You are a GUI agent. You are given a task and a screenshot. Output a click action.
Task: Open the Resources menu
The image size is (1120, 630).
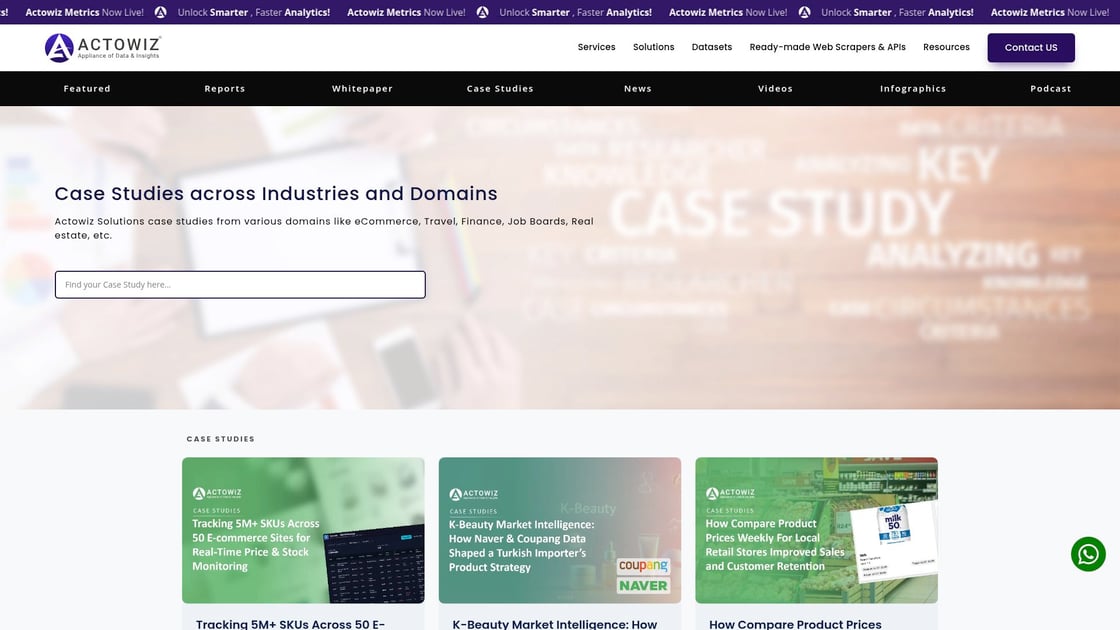pos(946,47)
